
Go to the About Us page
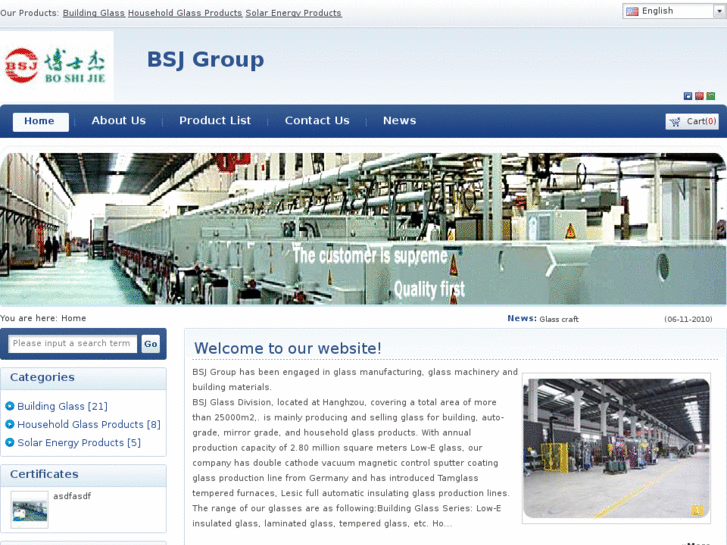(119, 121)
